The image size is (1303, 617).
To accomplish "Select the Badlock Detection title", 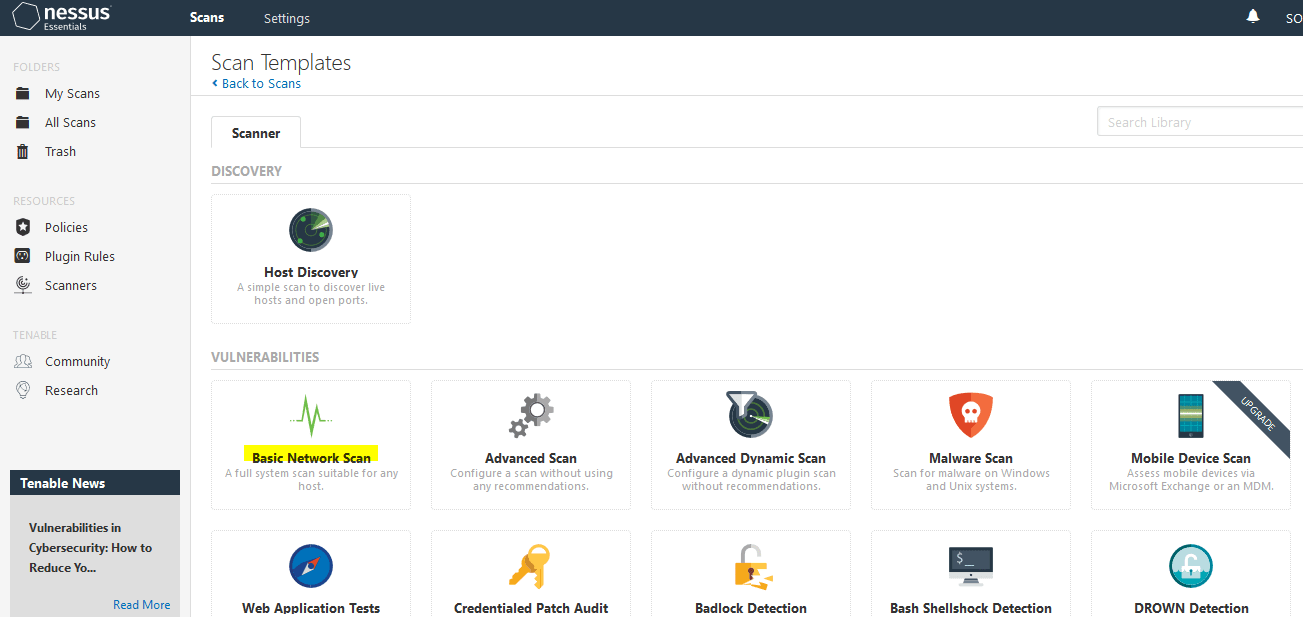I will coord(751,608).
